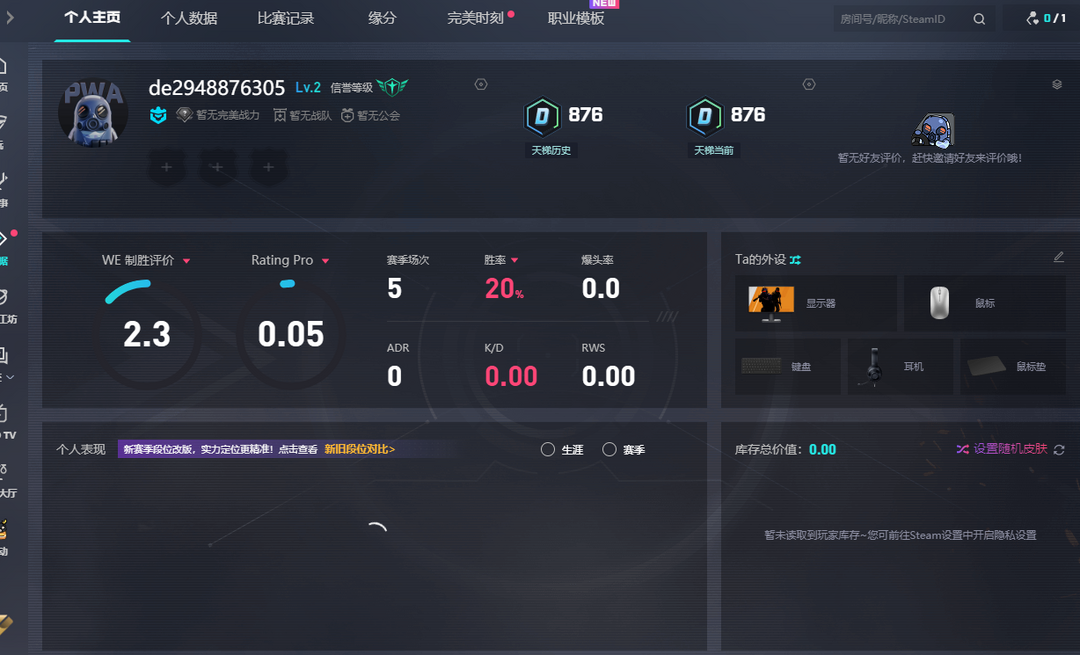Click the room number/SteamID search field
The width and height of the screenshot is (1080, 655).
coord(900,19)
